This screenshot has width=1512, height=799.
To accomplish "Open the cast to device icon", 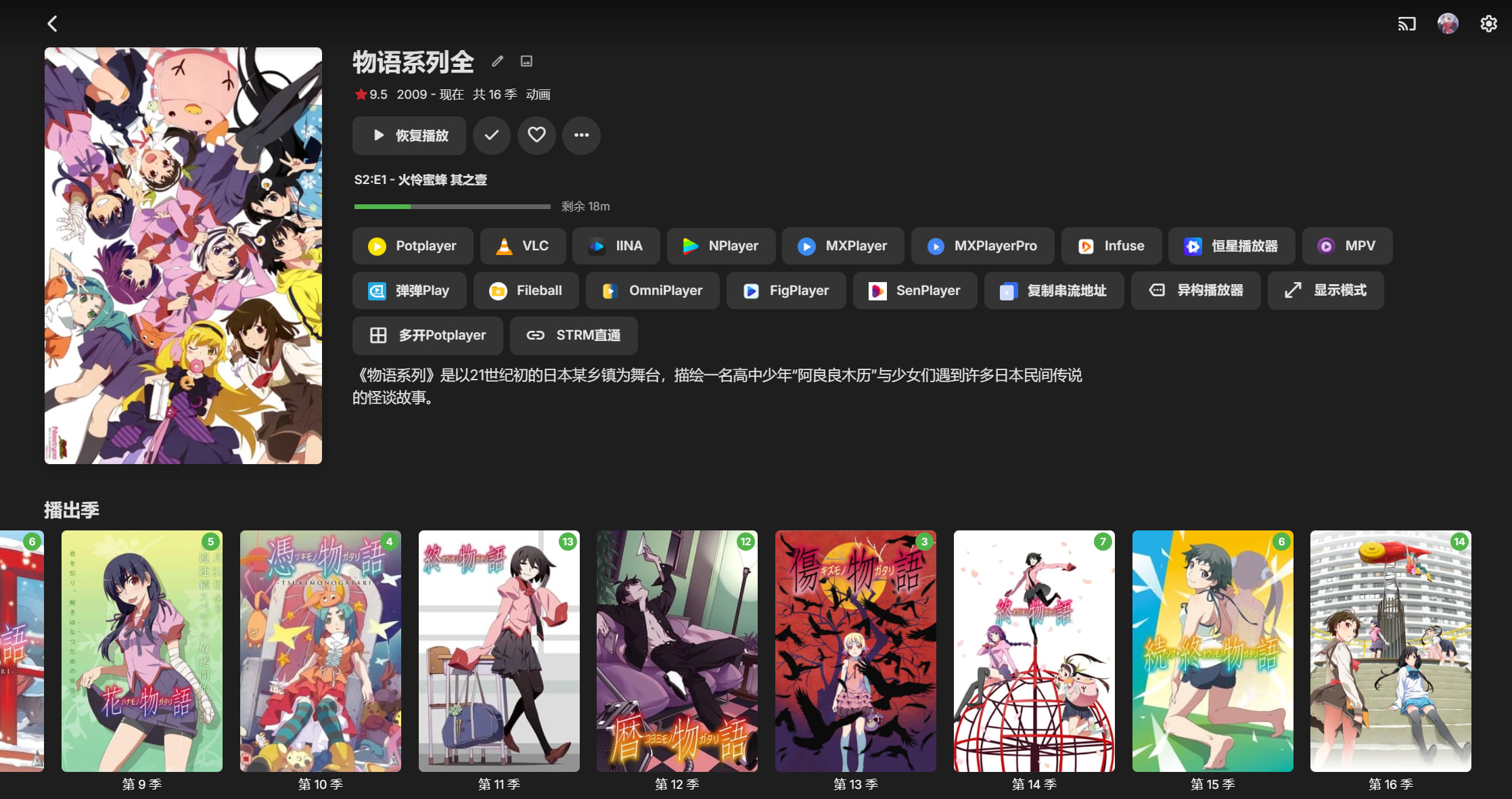I will coord(1406,24).
